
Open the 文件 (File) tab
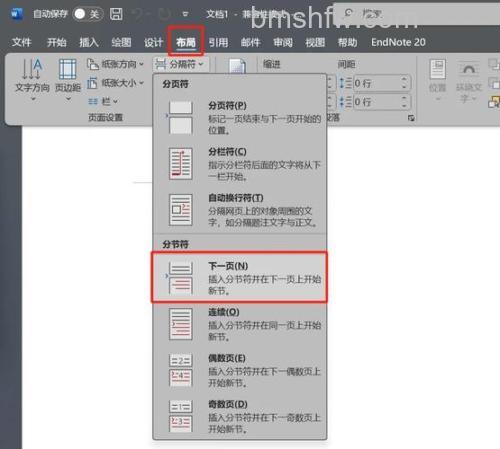pyautogui.click(x=21, y=42)
